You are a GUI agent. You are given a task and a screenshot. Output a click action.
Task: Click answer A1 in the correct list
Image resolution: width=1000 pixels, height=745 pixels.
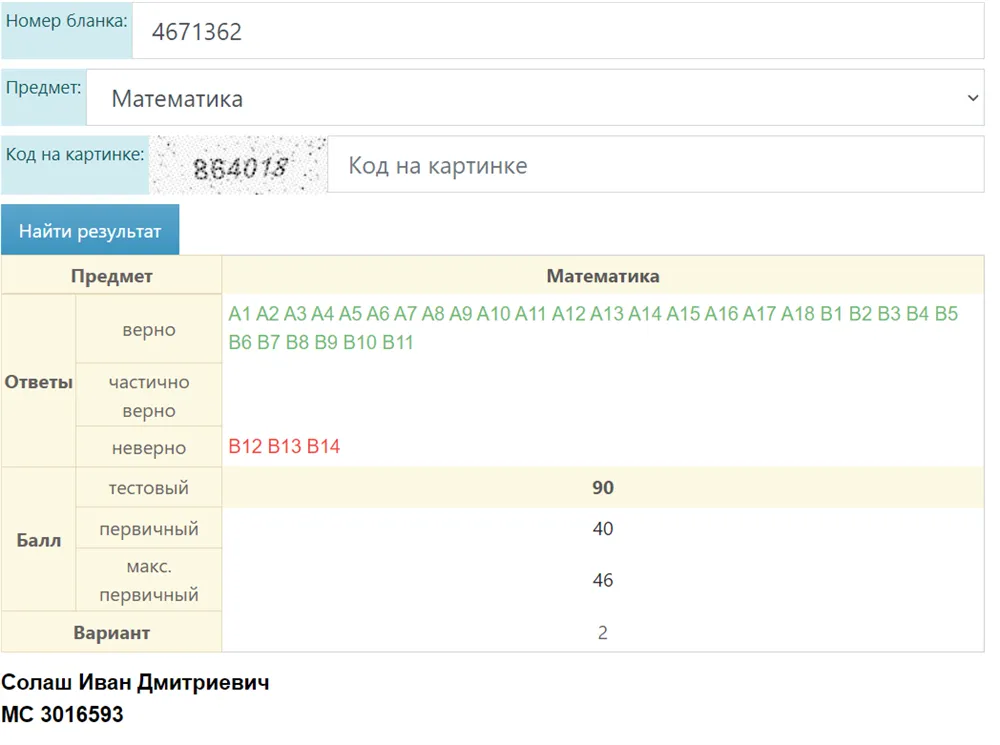(x=240, y=314)
